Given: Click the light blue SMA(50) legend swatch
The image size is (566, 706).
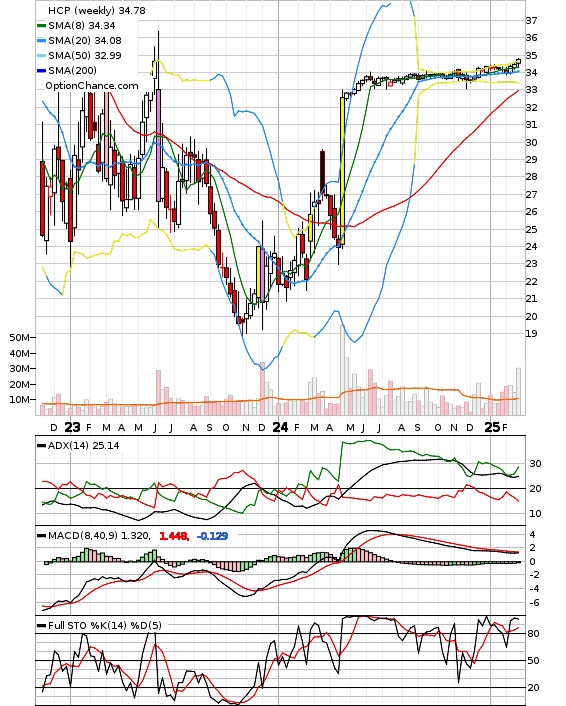Looking at the screenshot, I should [x=41, y=55].
